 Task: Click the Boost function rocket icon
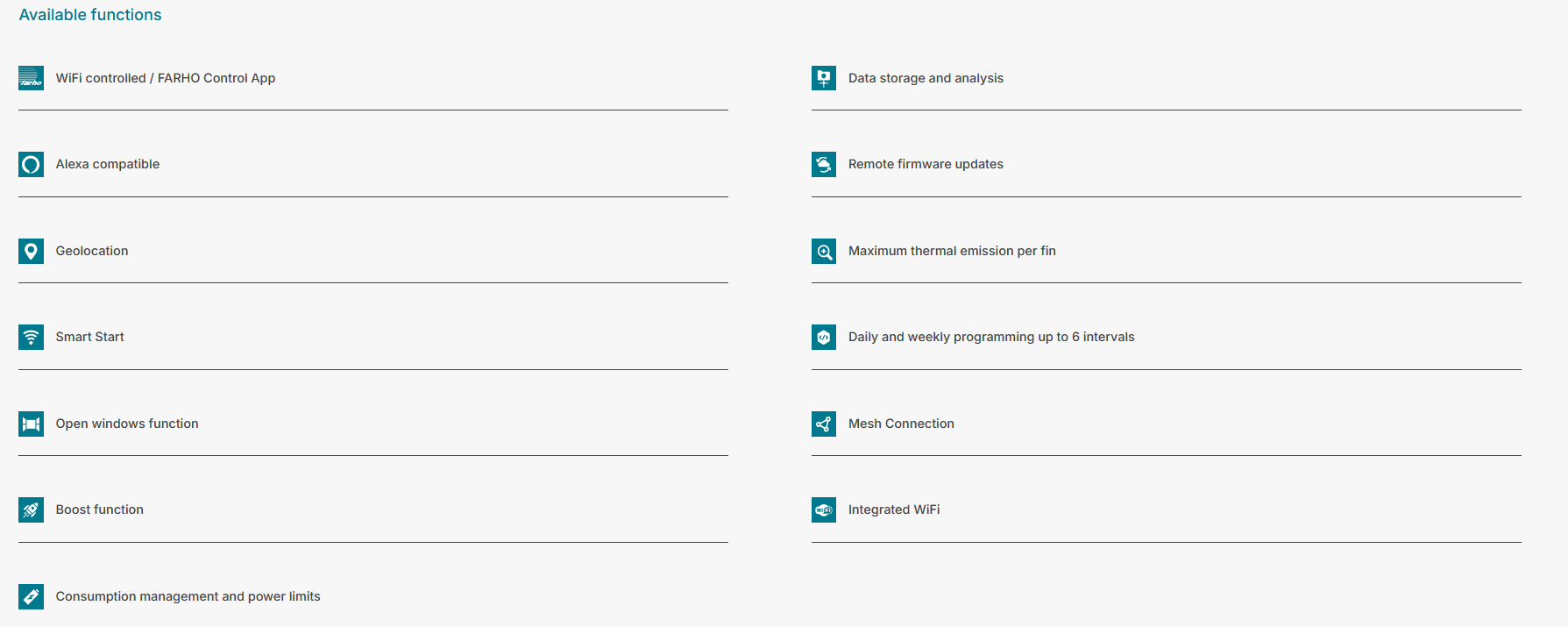click(31, 510)
